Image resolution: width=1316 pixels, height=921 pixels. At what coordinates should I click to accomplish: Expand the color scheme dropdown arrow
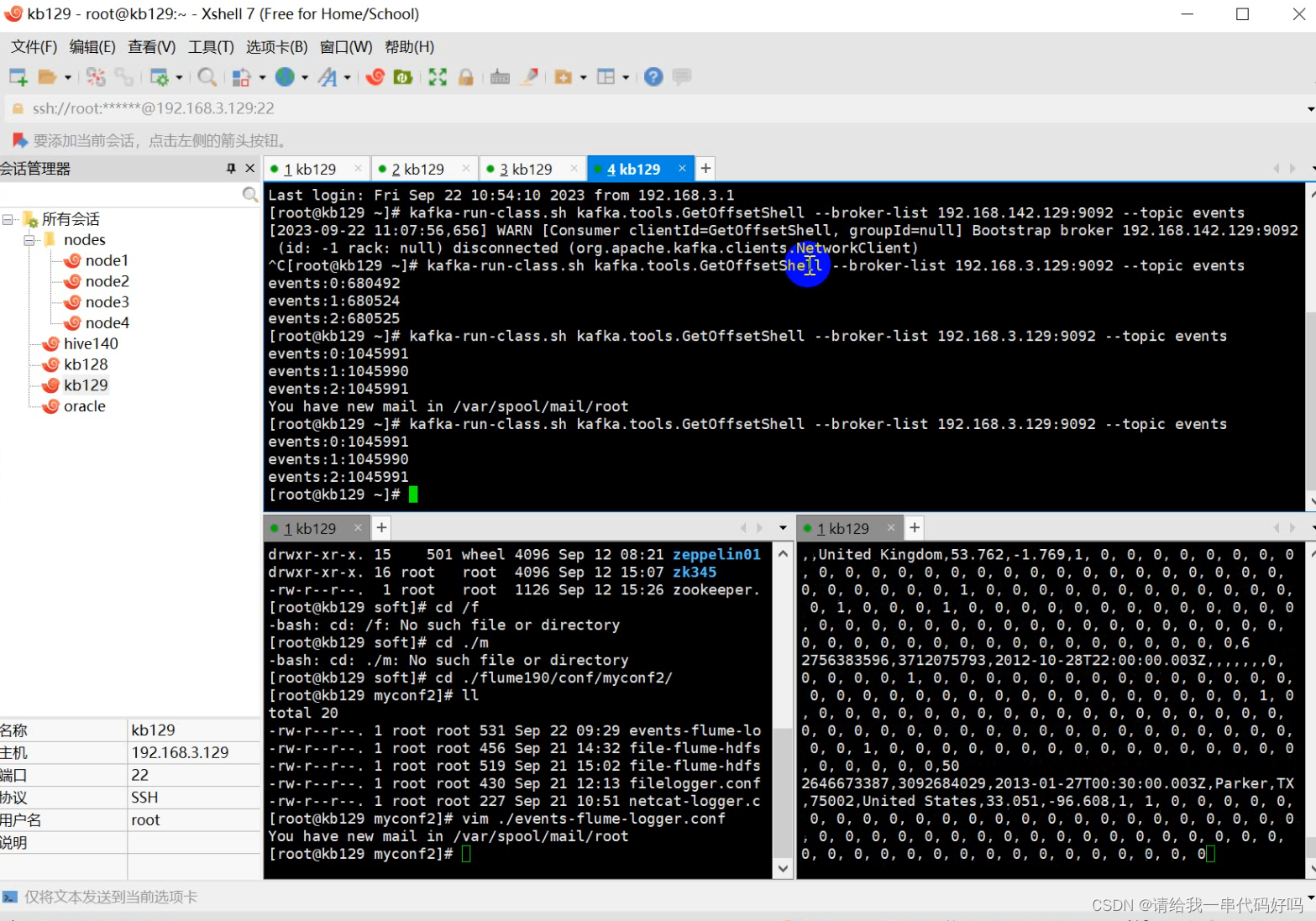coord(262,77)
